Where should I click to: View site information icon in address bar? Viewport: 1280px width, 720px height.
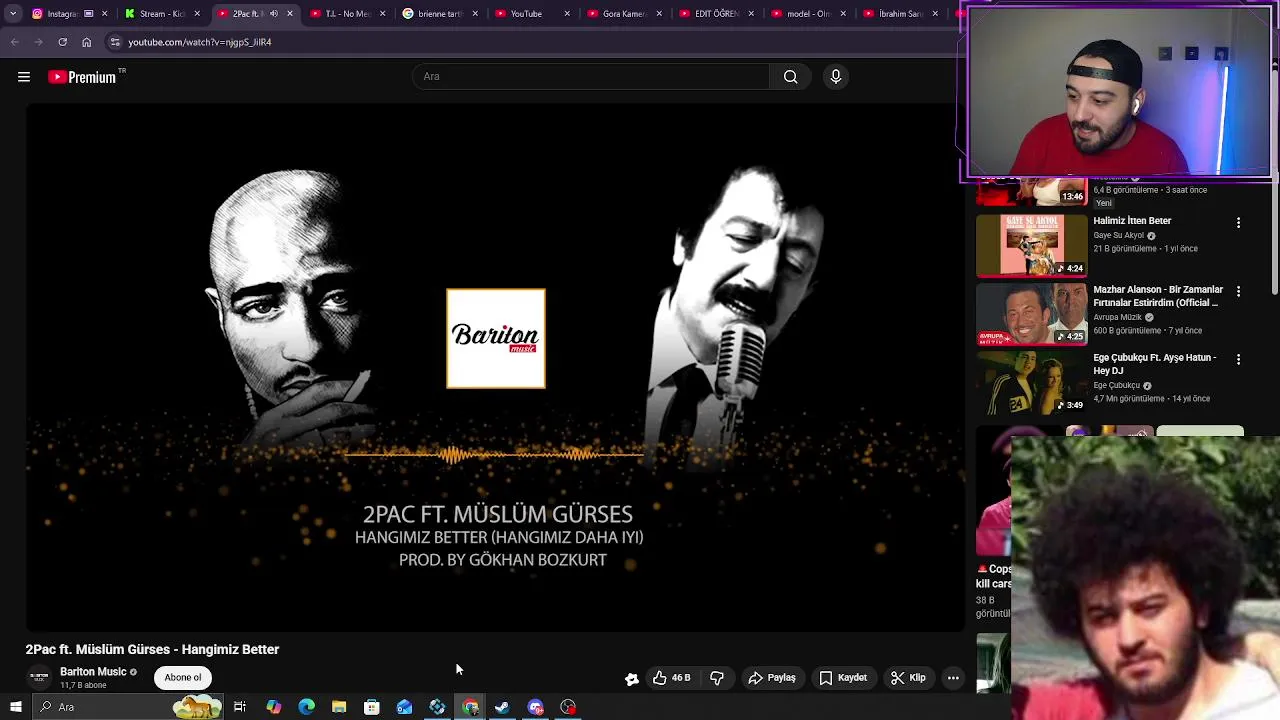[115, 42]
